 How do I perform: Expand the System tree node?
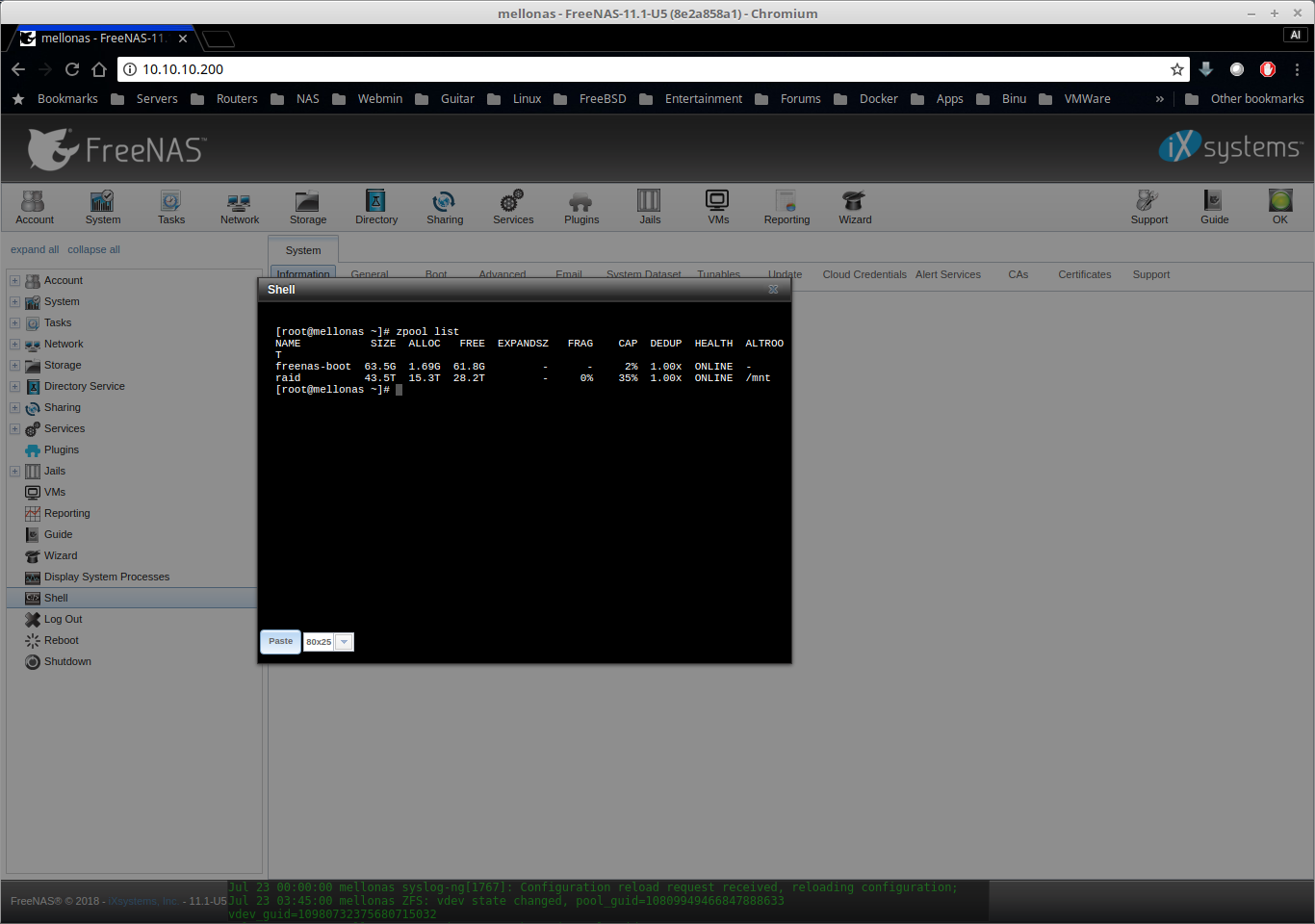click(14, 302)
